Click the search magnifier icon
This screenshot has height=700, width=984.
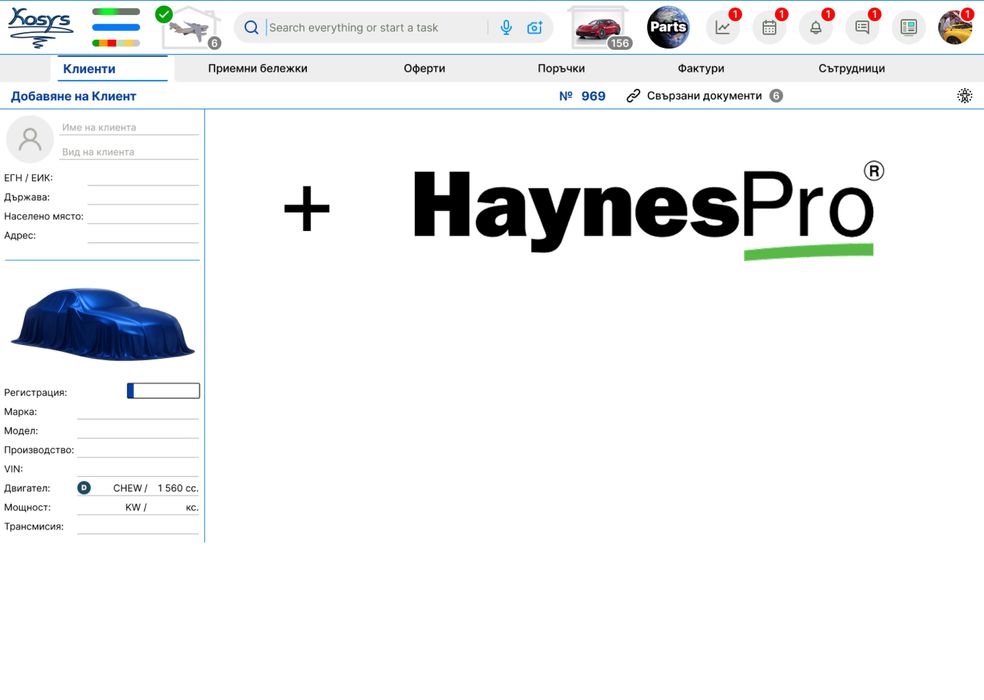pyautogui.click(x=251, y=28)
